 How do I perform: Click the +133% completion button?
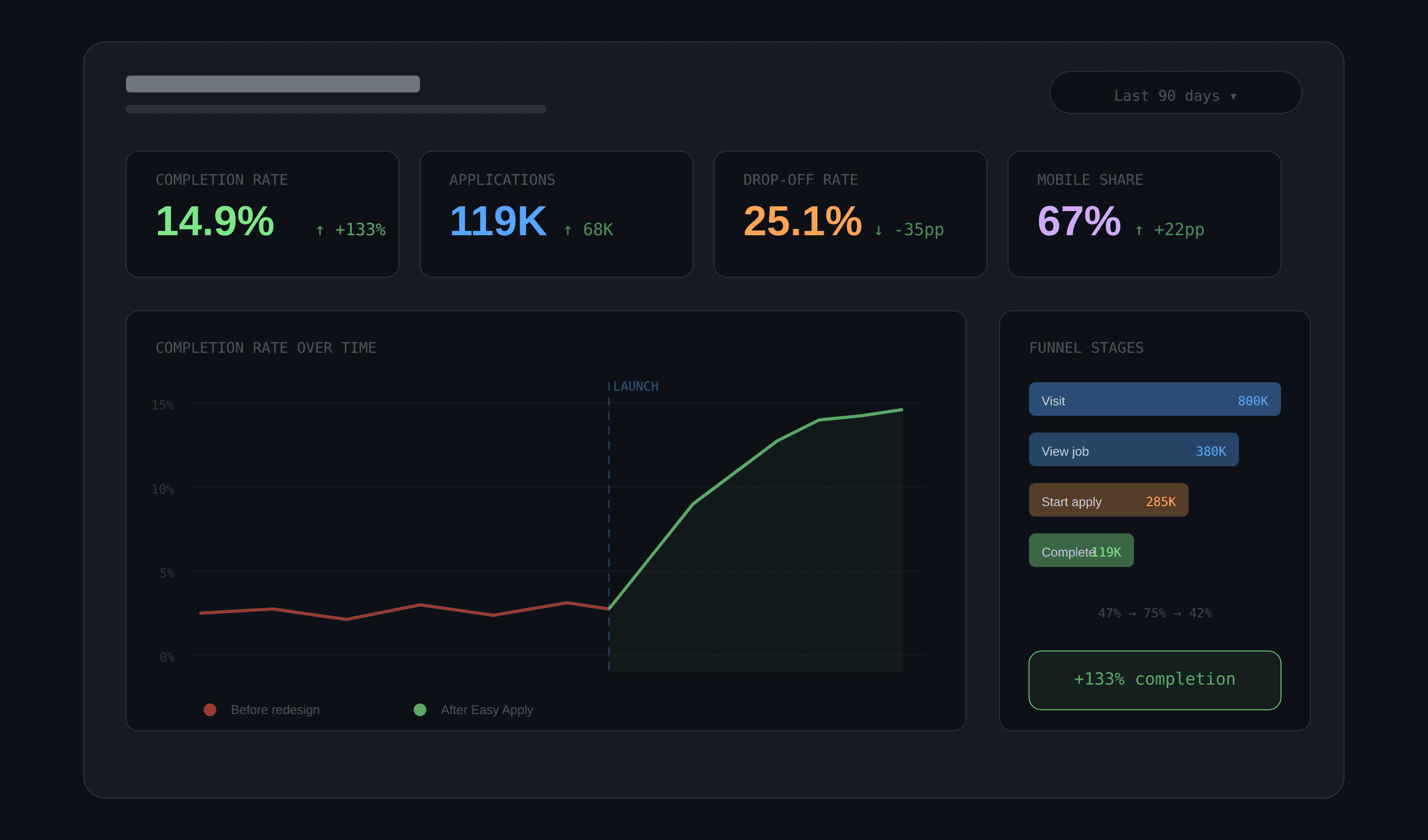1154,679
